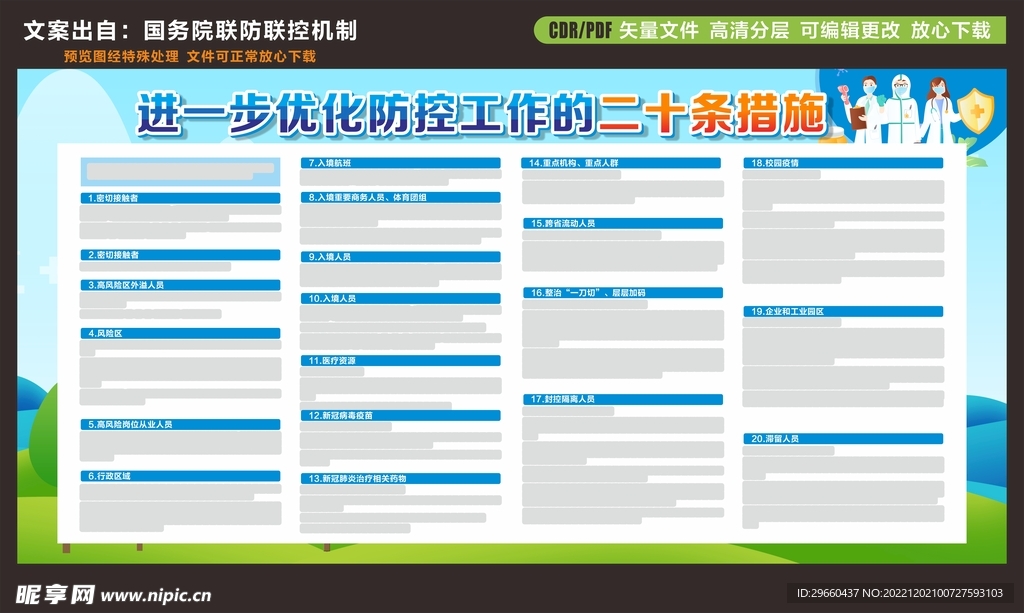
Task: Click the "20.滞留人员" heading
Action: [x=843, y=439]
